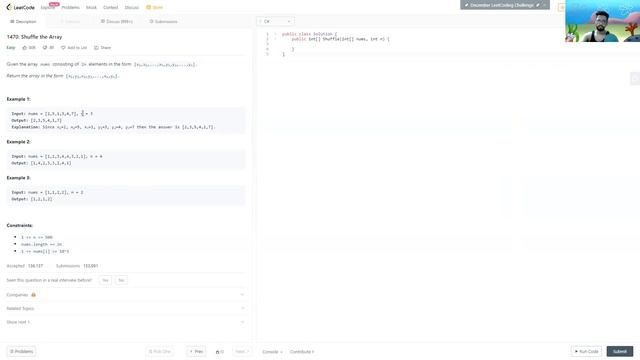640x360 pixels.
Task: Expand the Companies section
Action: coord(125,295)
